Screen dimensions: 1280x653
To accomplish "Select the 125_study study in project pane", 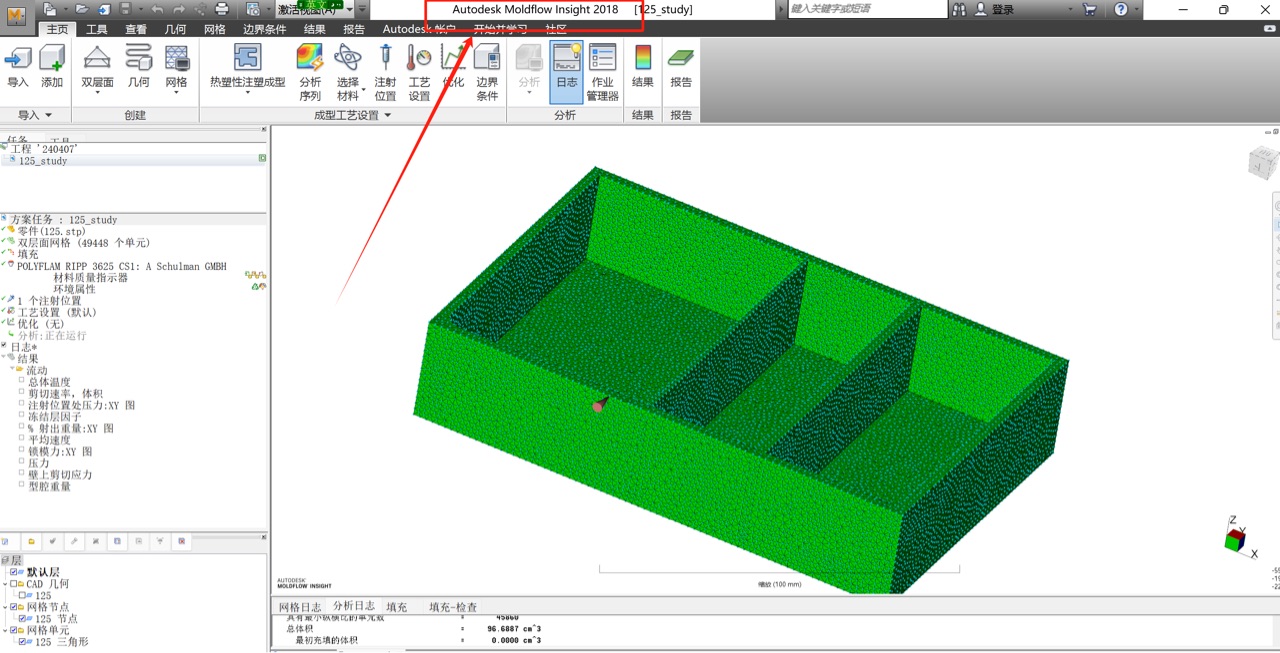I will [43, 161].
